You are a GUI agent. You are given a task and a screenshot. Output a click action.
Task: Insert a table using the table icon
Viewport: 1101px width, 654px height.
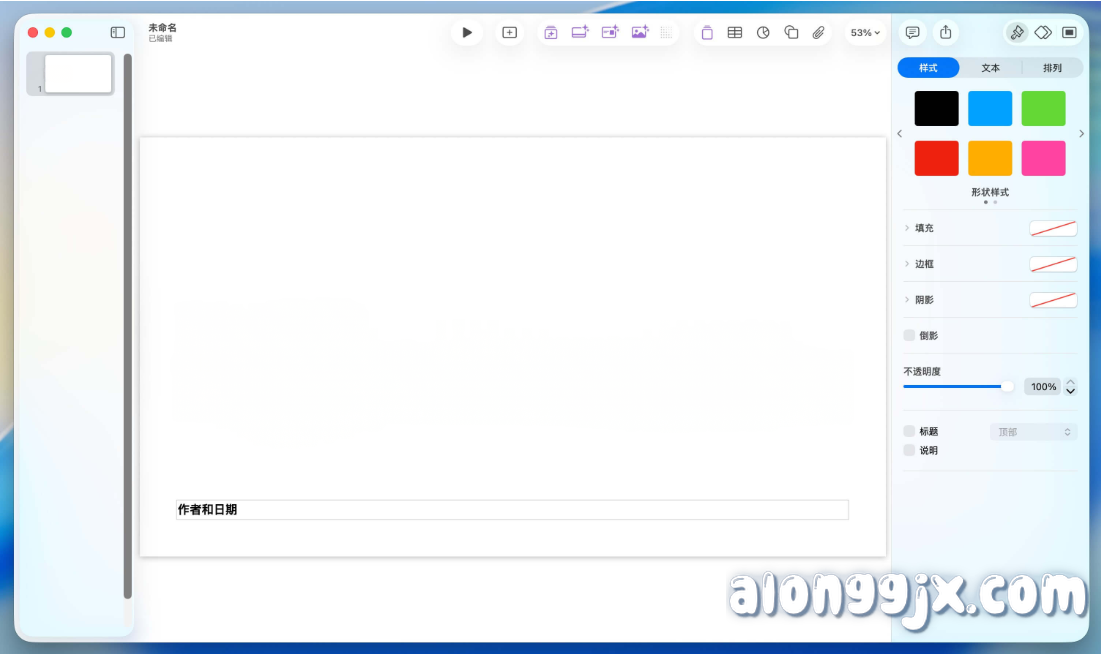tap(734, 32)
